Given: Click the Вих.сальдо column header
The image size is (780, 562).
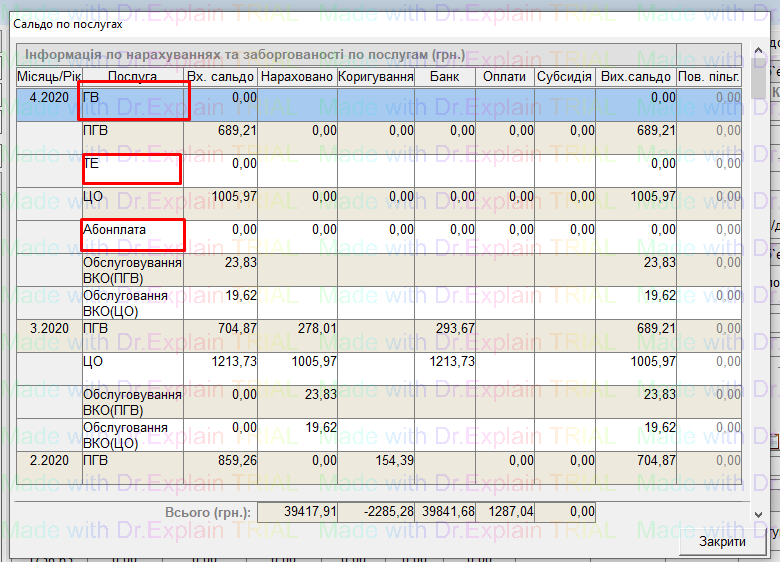Looking at the screenshot, I should point(636,77).
